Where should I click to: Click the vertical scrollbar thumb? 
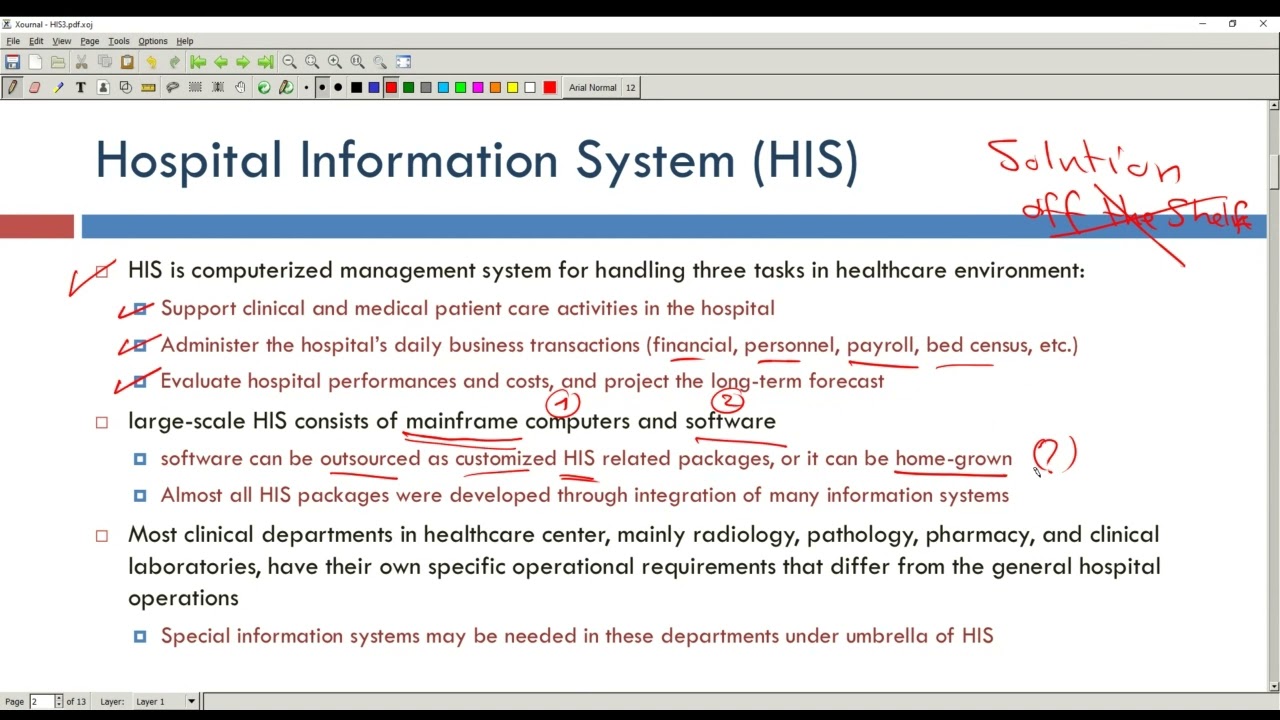[1274, 170]
